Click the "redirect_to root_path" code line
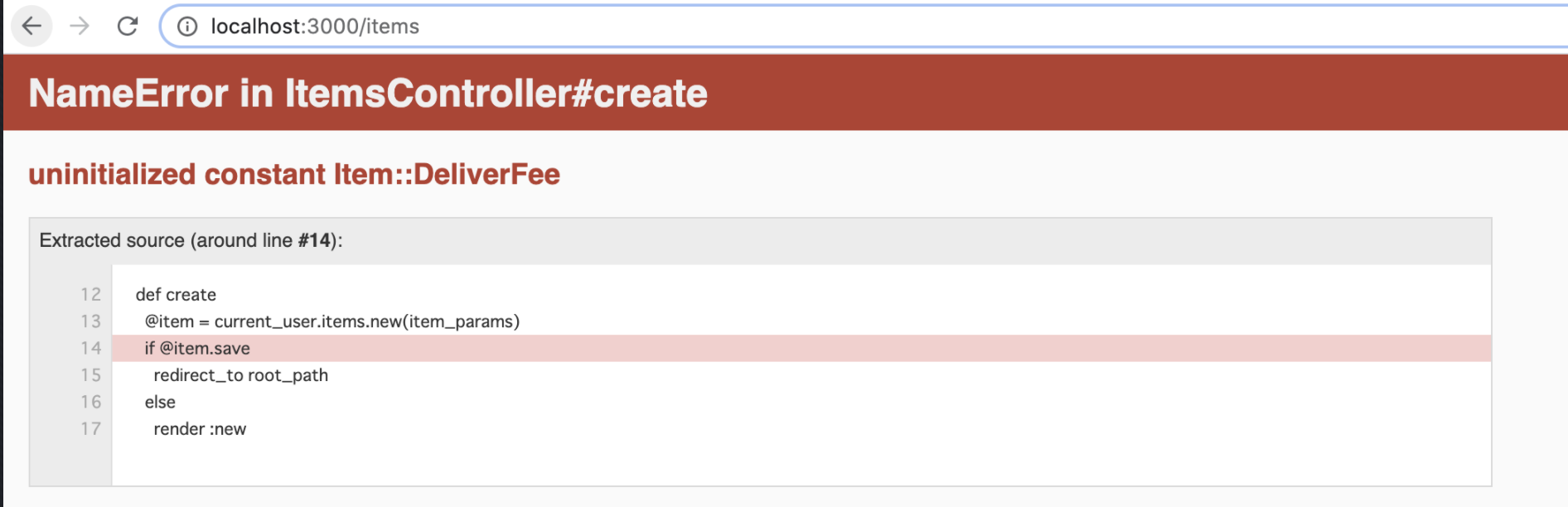 (x=240, y=375)
